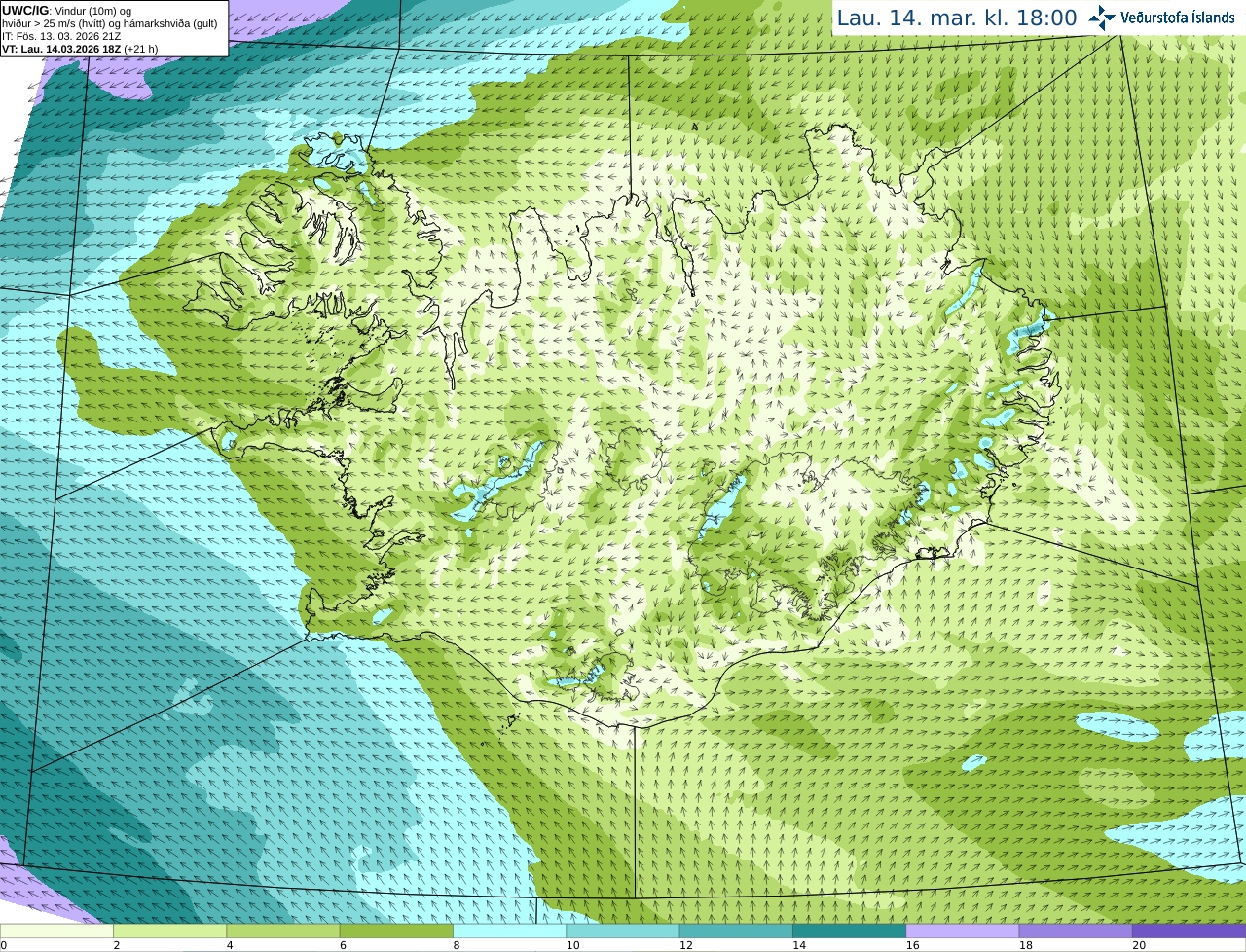Click the 'UWC/IG: Vindur (10m) og' legend line
This screenshot has width=1246, height=952.
coord(67,11)
